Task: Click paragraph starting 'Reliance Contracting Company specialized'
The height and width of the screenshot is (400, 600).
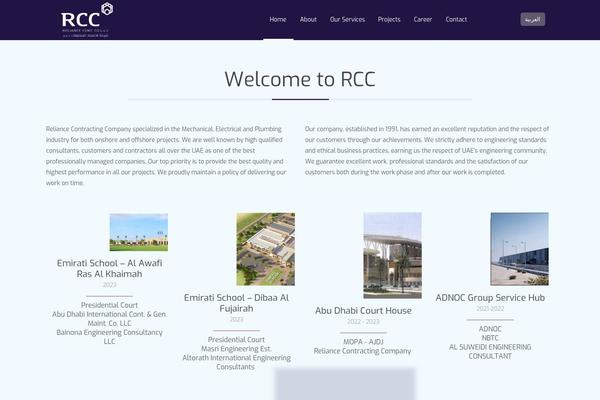Action: point(166,156)
